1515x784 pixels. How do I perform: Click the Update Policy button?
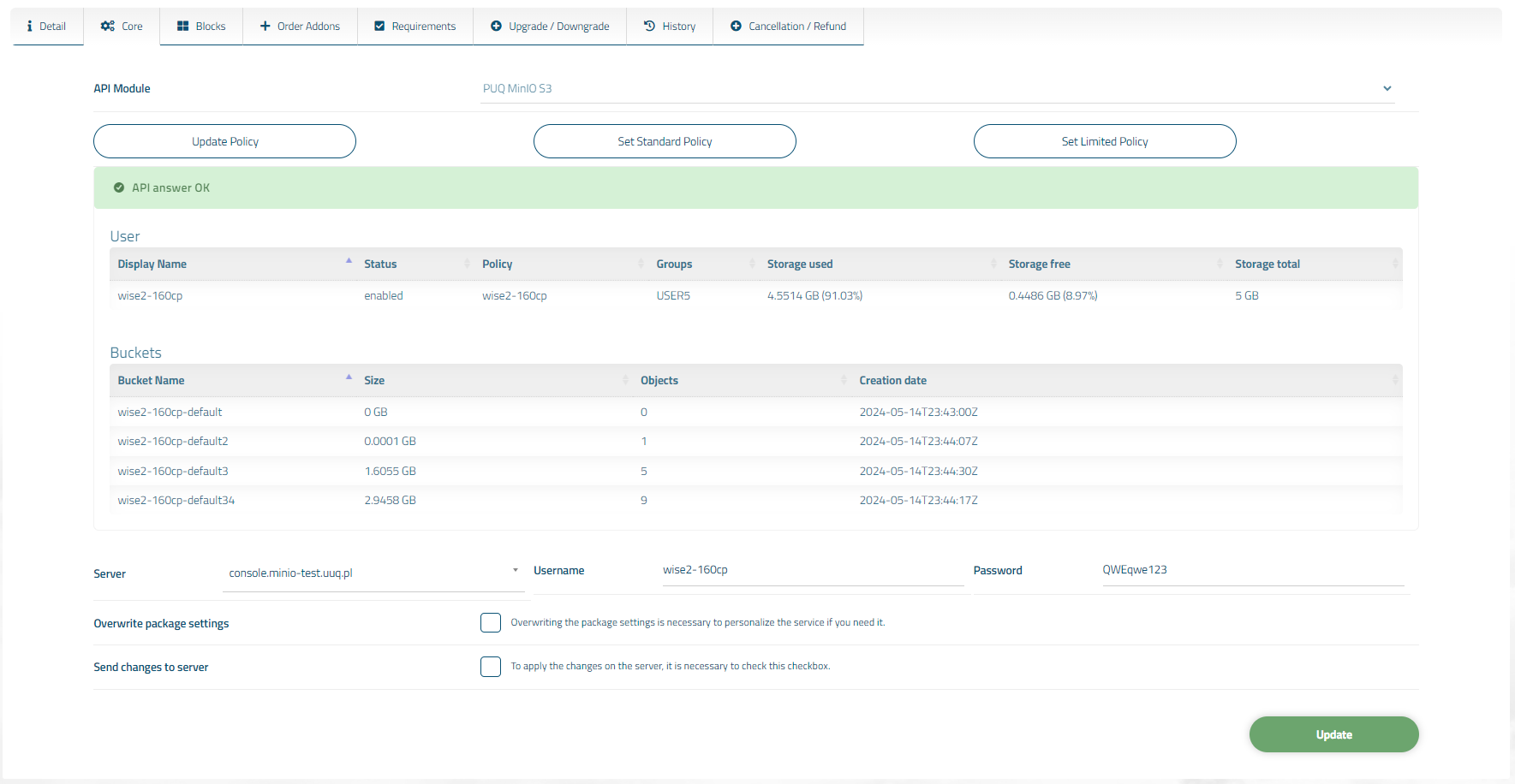224,141
